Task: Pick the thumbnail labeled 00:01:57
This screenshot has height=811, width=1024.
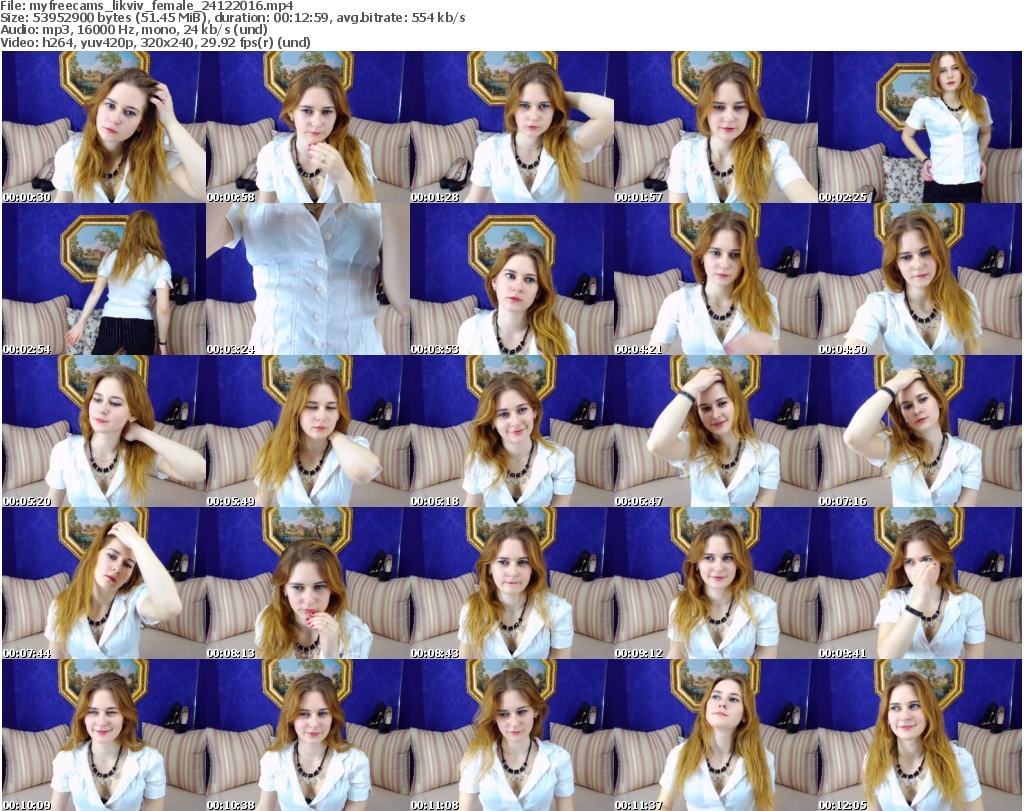Action: [716, 127]
